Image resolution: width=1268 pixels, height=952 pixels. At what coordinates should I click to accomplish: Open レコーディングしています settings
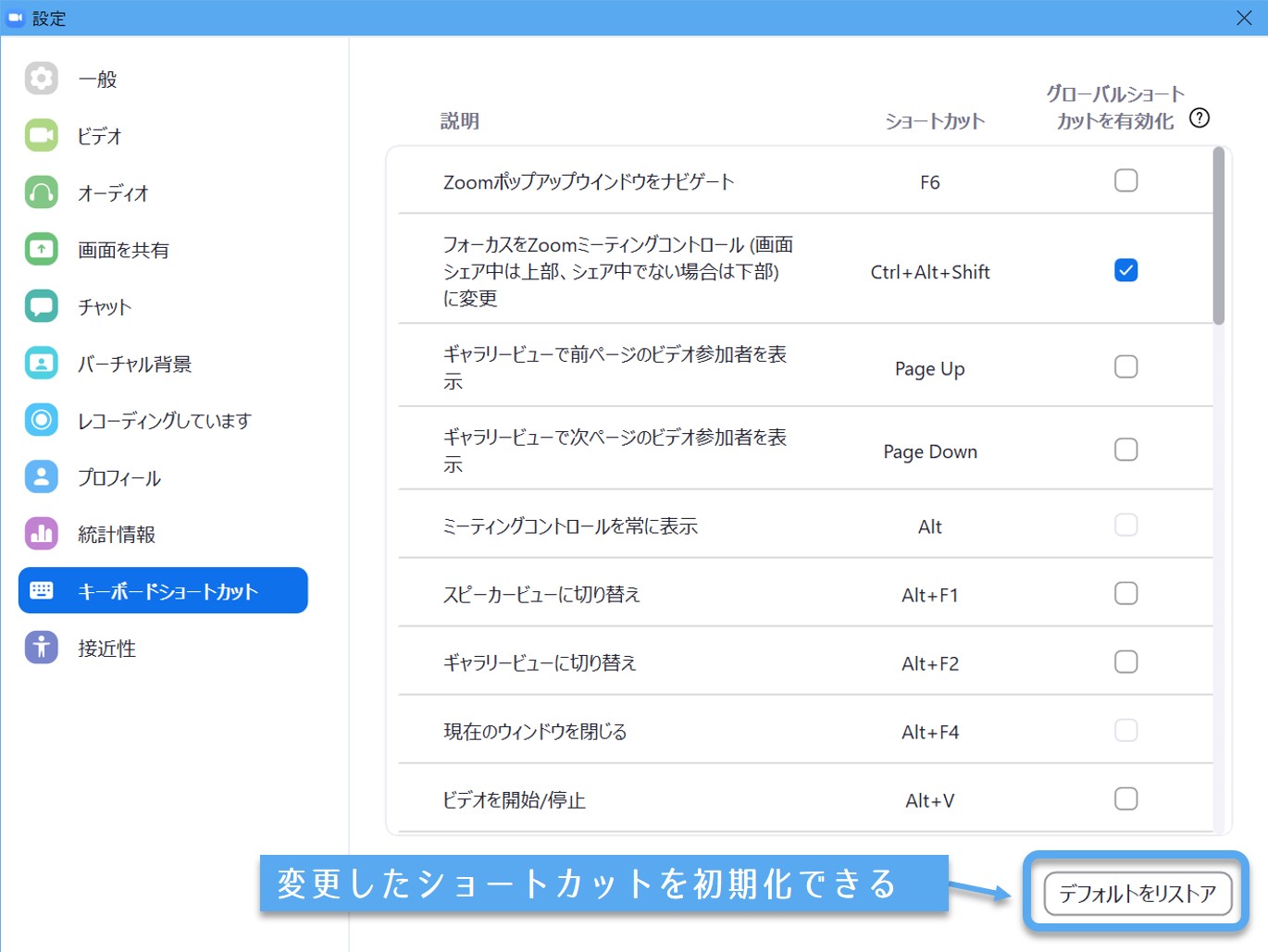pyautogui.click(x=163, y=420)
